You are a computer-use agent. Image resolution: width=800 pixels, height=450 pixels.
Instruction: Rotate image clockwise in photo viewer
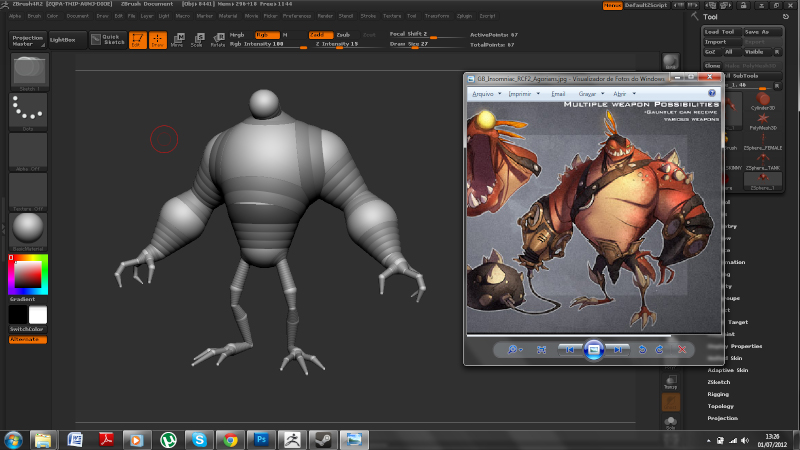[x=659, y=349]
